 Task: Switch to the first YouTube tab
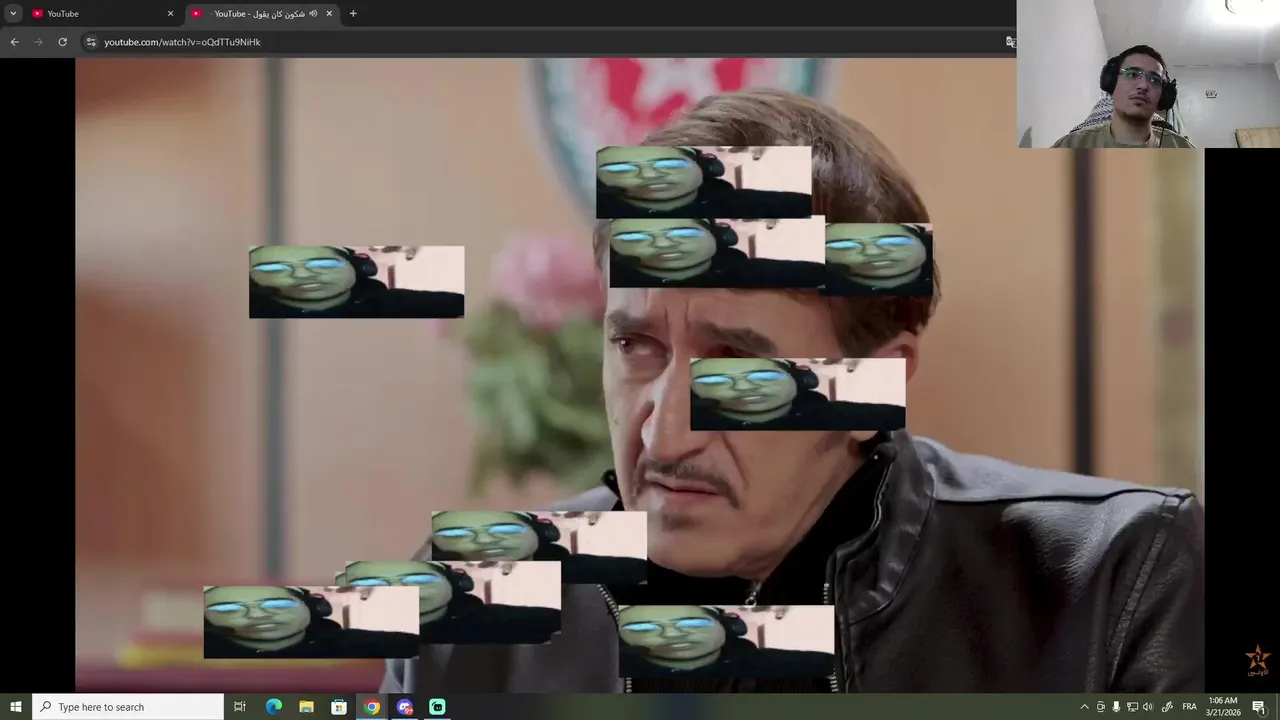[102, 13]
